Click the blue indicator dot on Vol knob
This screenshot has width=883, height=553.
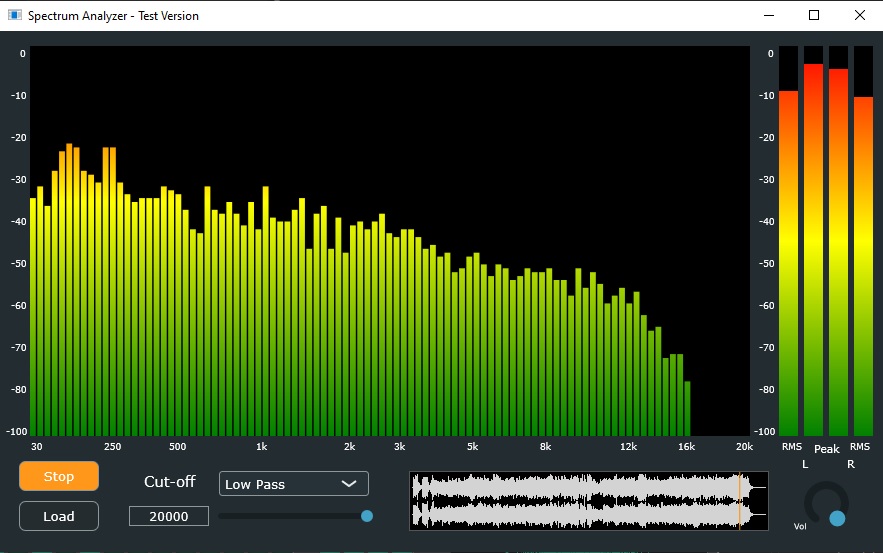coord(837,518)
